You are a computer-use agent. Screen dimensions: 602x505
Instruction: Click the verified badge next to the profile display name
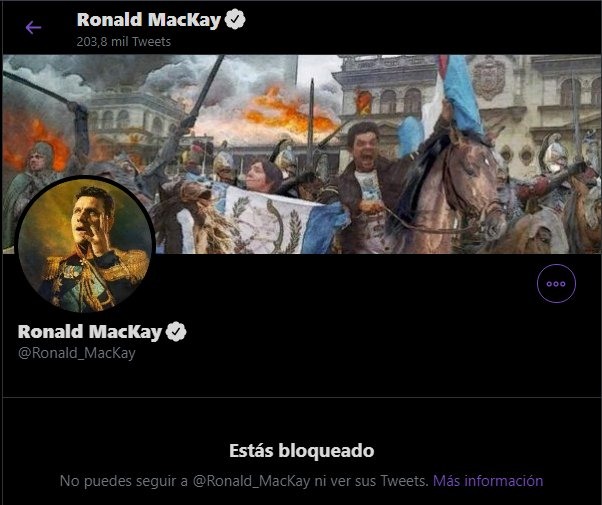click(176, 332)
